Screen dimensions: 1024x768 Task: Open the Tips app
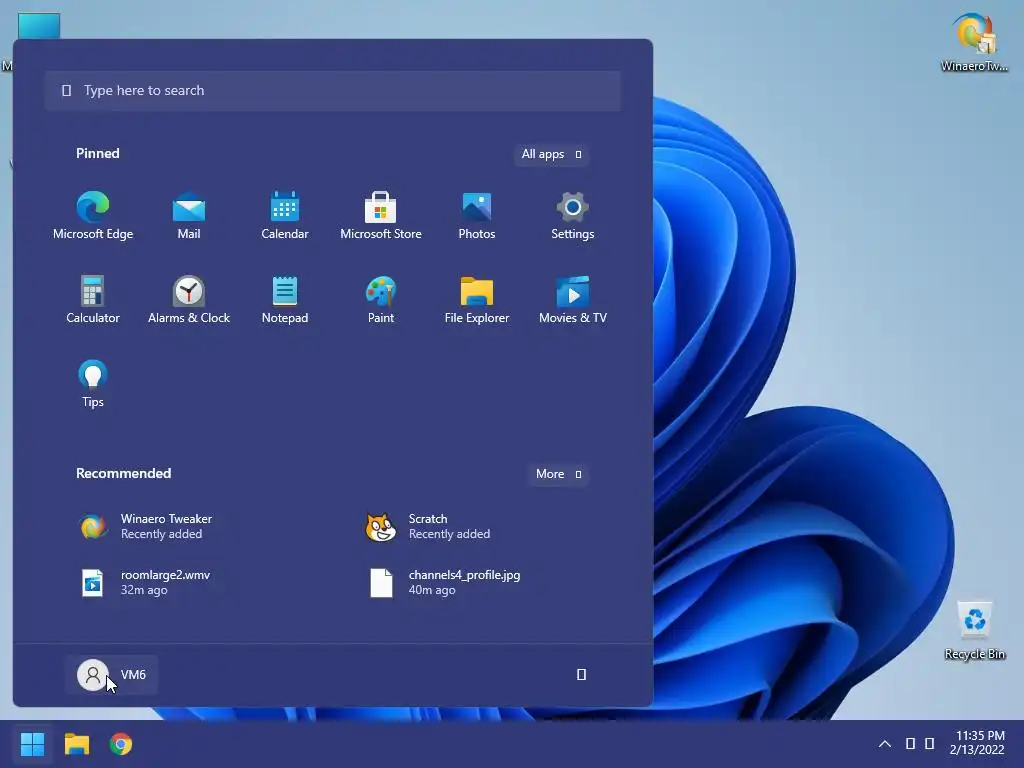tap(93, 384)
